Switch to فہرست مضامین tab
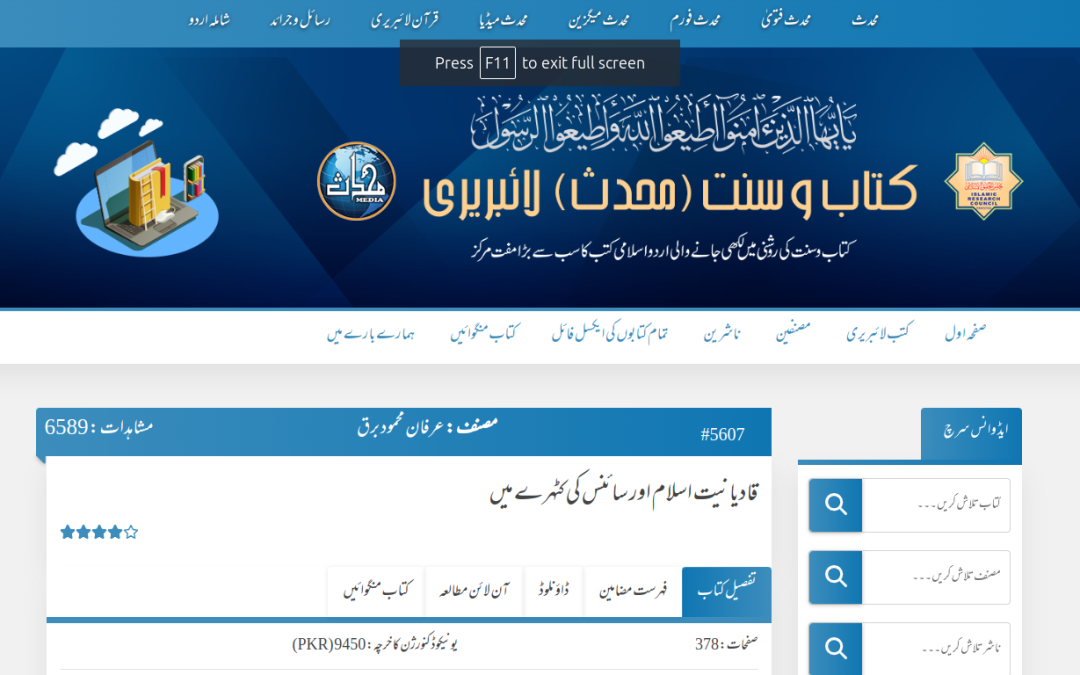This screenshot has width=1080, height=675. (x=633, y=592)
